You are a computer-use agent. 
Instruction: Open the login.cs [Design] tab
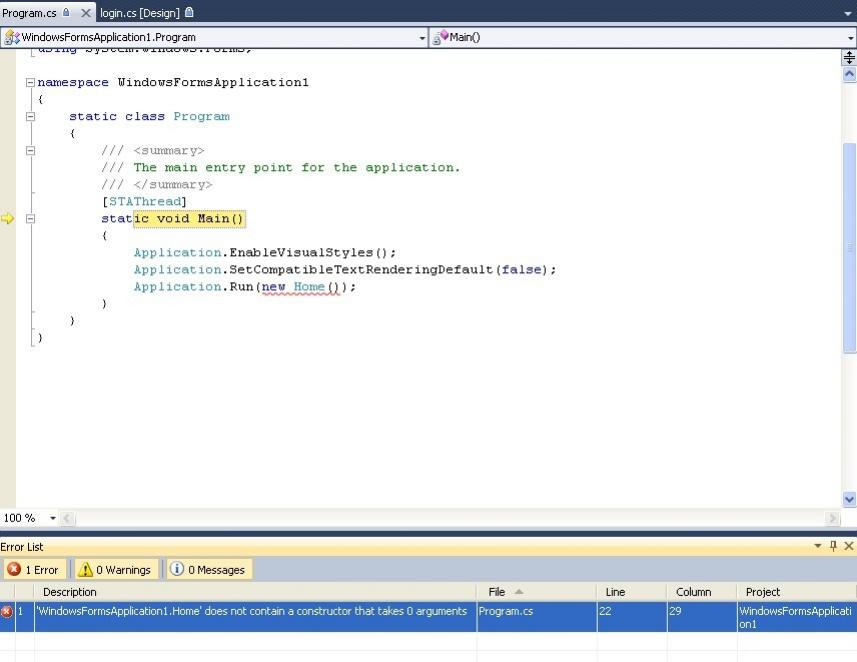pos(140,13)
